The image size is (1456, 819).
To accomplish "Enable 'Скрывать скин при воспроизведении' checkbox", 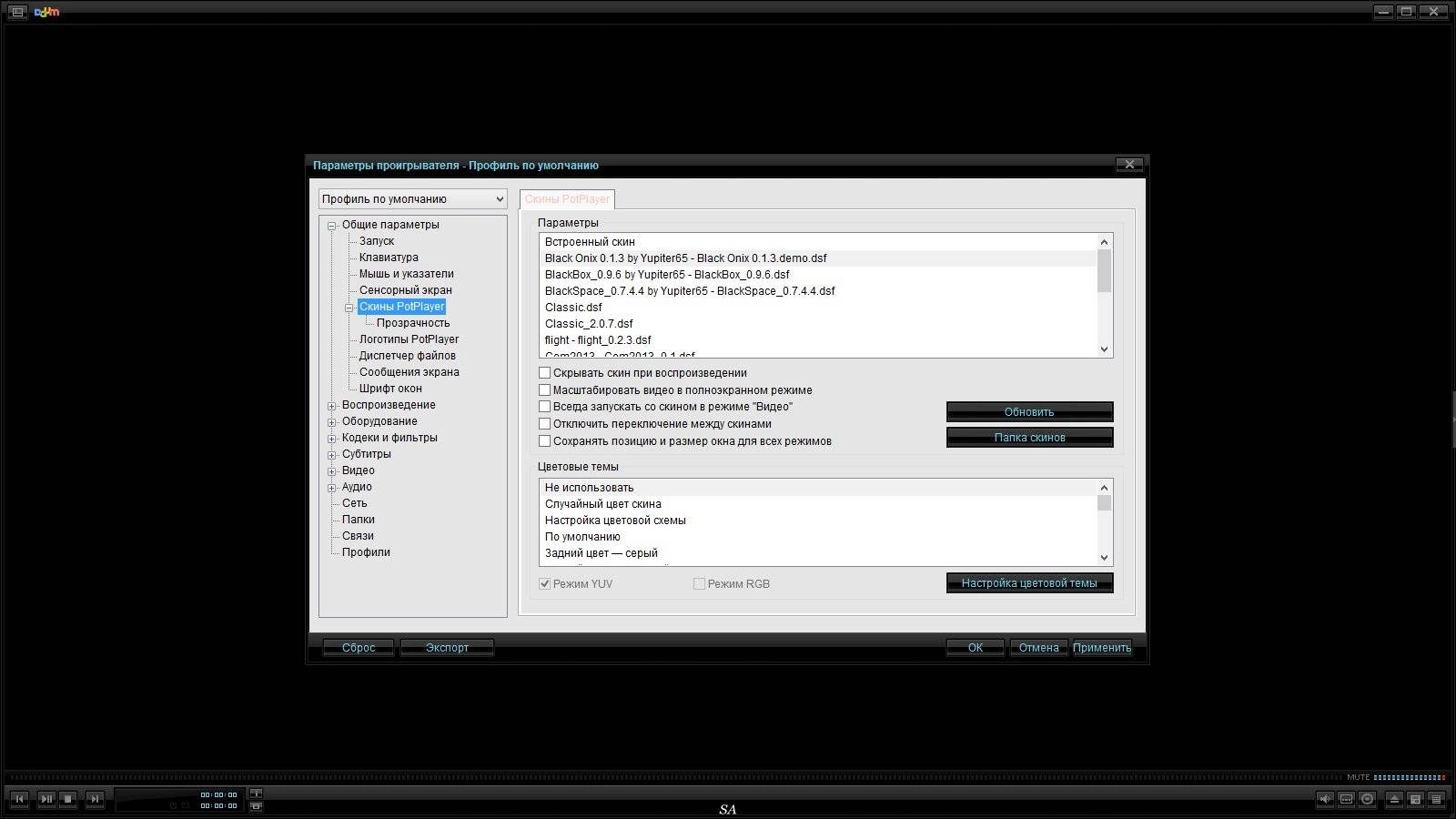I will pos(545,373).
